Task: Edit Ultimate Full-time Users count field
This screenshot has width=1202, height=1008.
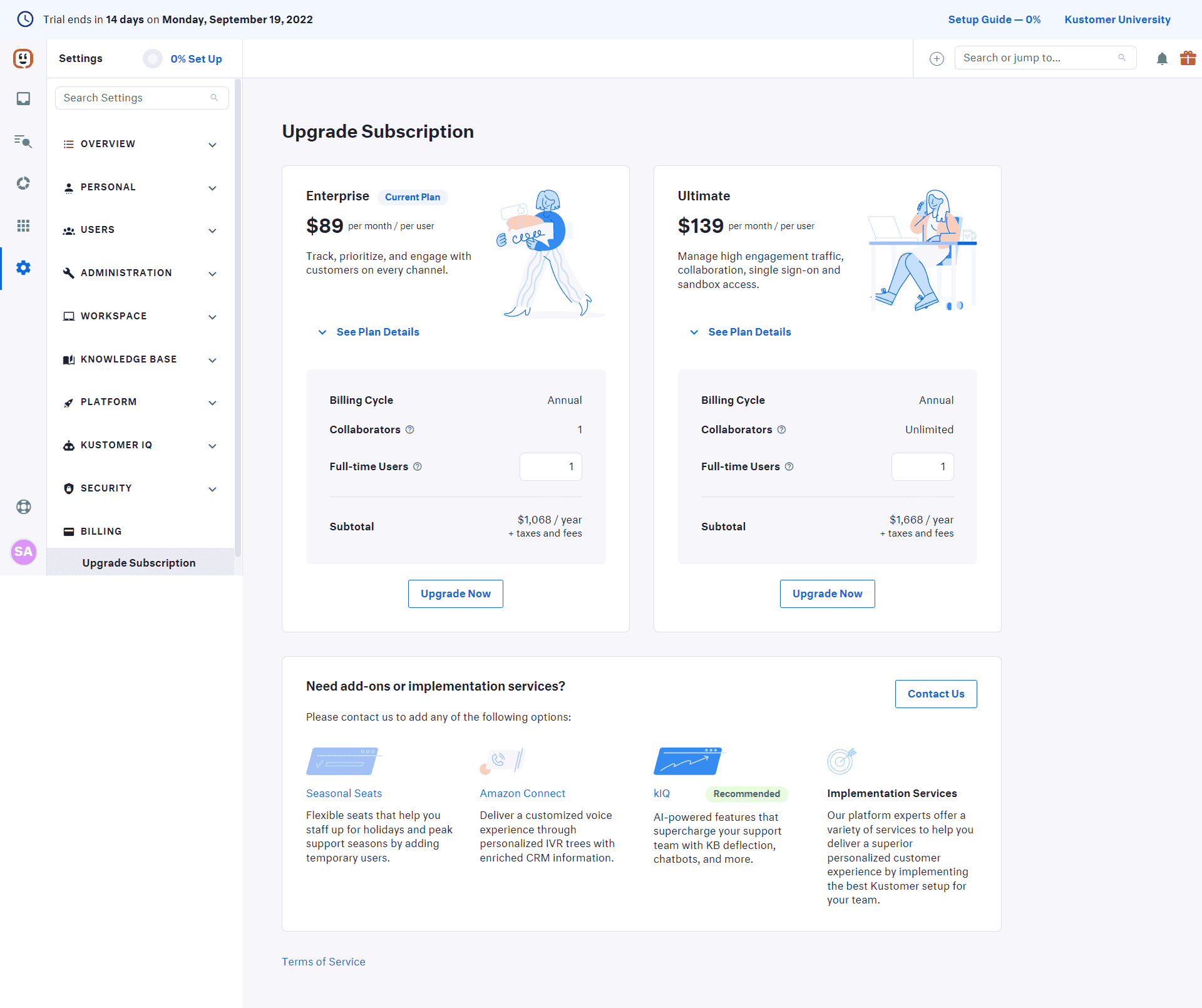Action: click(923, 466)
